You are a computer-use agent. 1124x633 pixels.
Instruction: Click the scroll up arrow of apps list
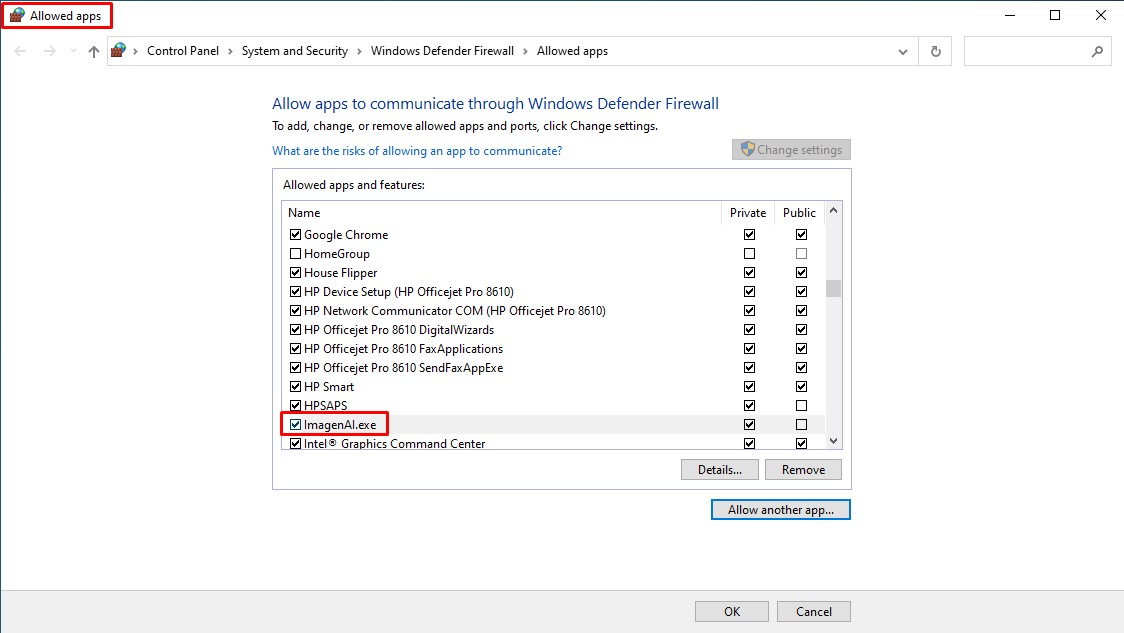(833, 211)
